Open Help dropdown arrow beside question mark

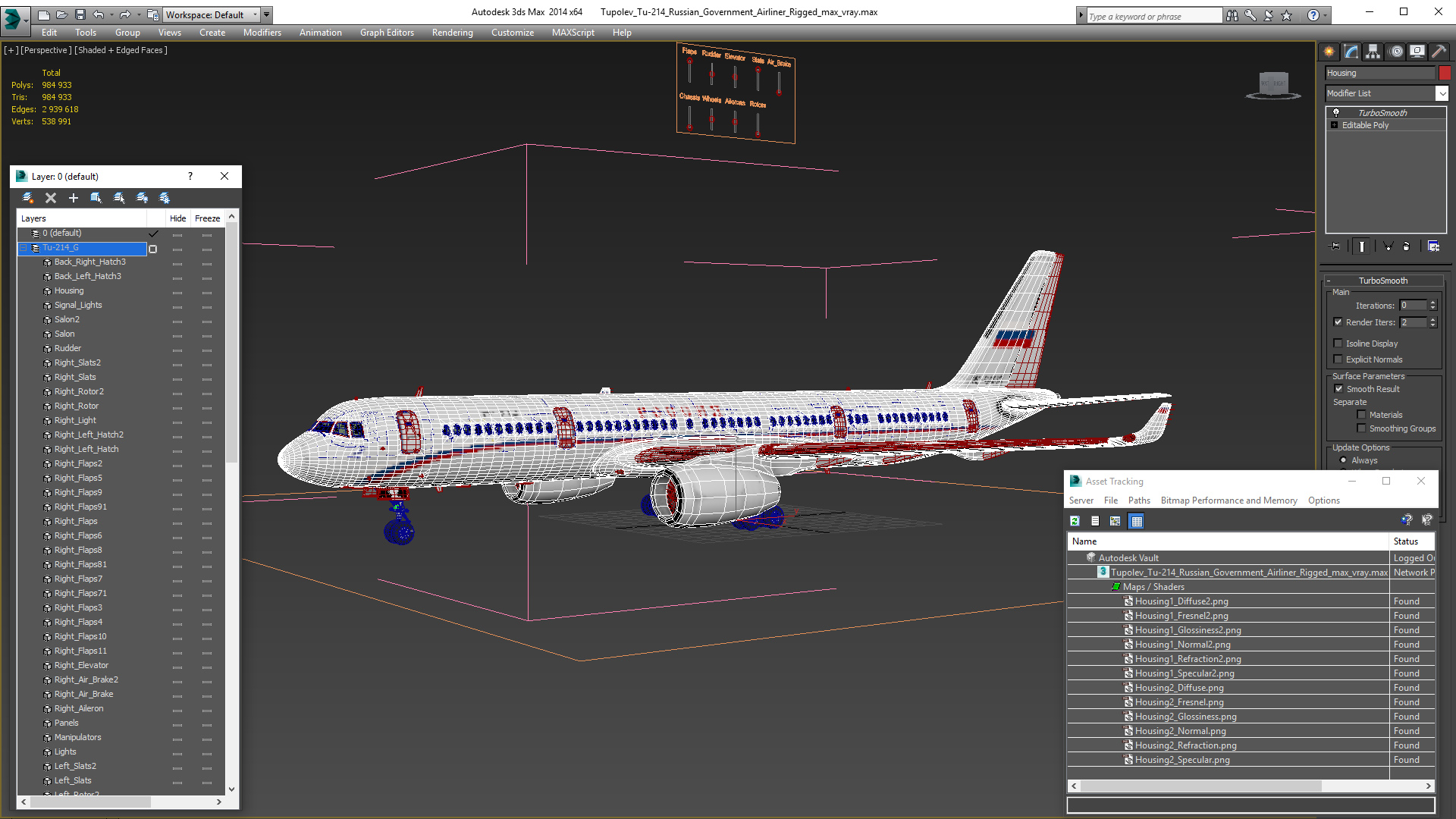pos(1326,15)
